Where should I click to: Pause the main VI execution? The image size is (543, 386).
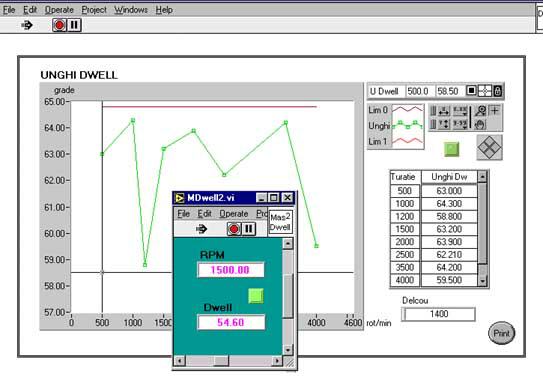pos(74,25)
